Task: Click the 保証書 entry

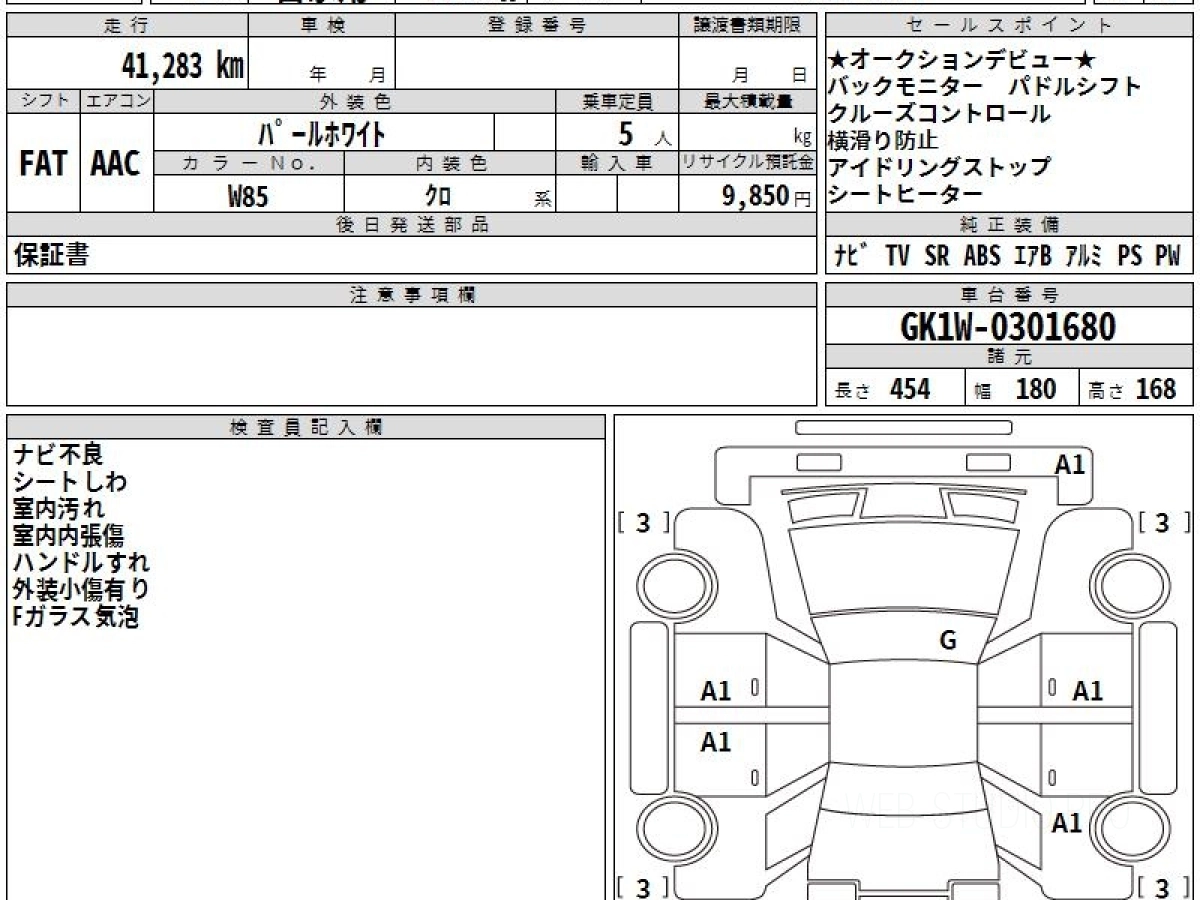Action: pos(51,256)
